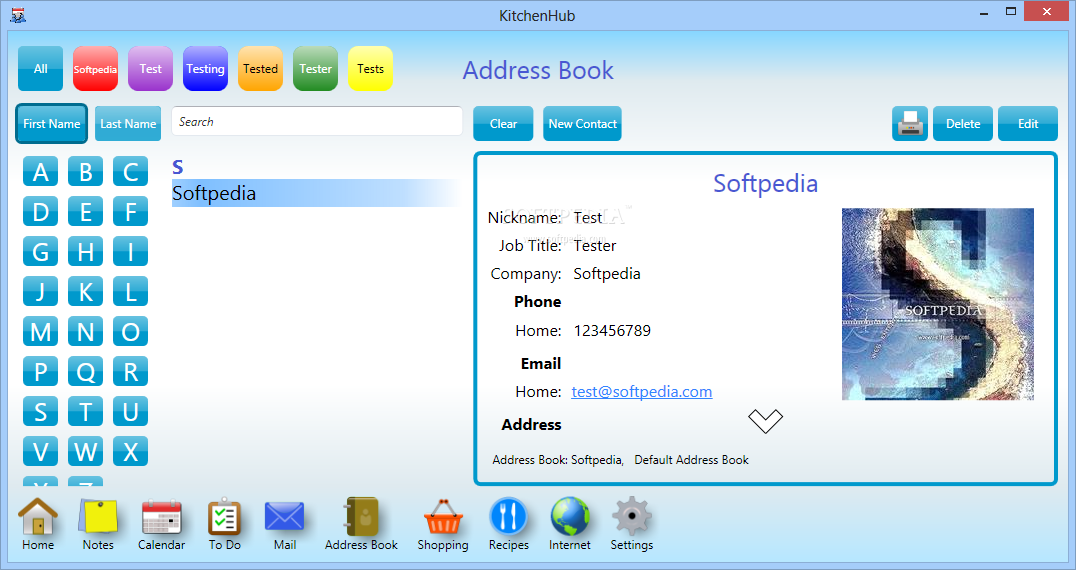The image size is (1076, 570).
Task: Filter contacts by letter C
Action: pyautogui.click(x=130, y=171)
